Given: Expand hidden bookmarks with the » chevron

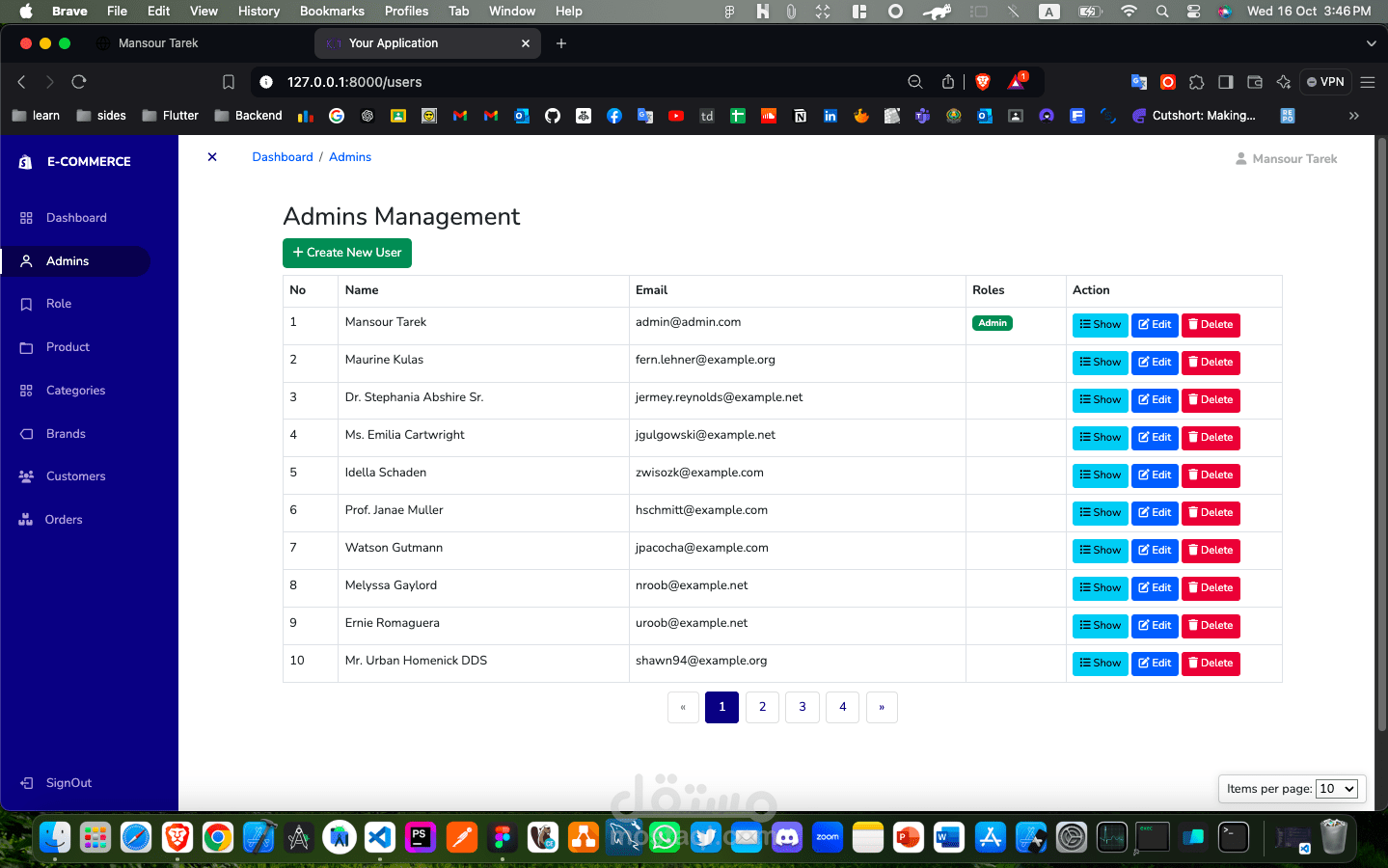Looking at the screenshot, I should (x=1354, y=116).
